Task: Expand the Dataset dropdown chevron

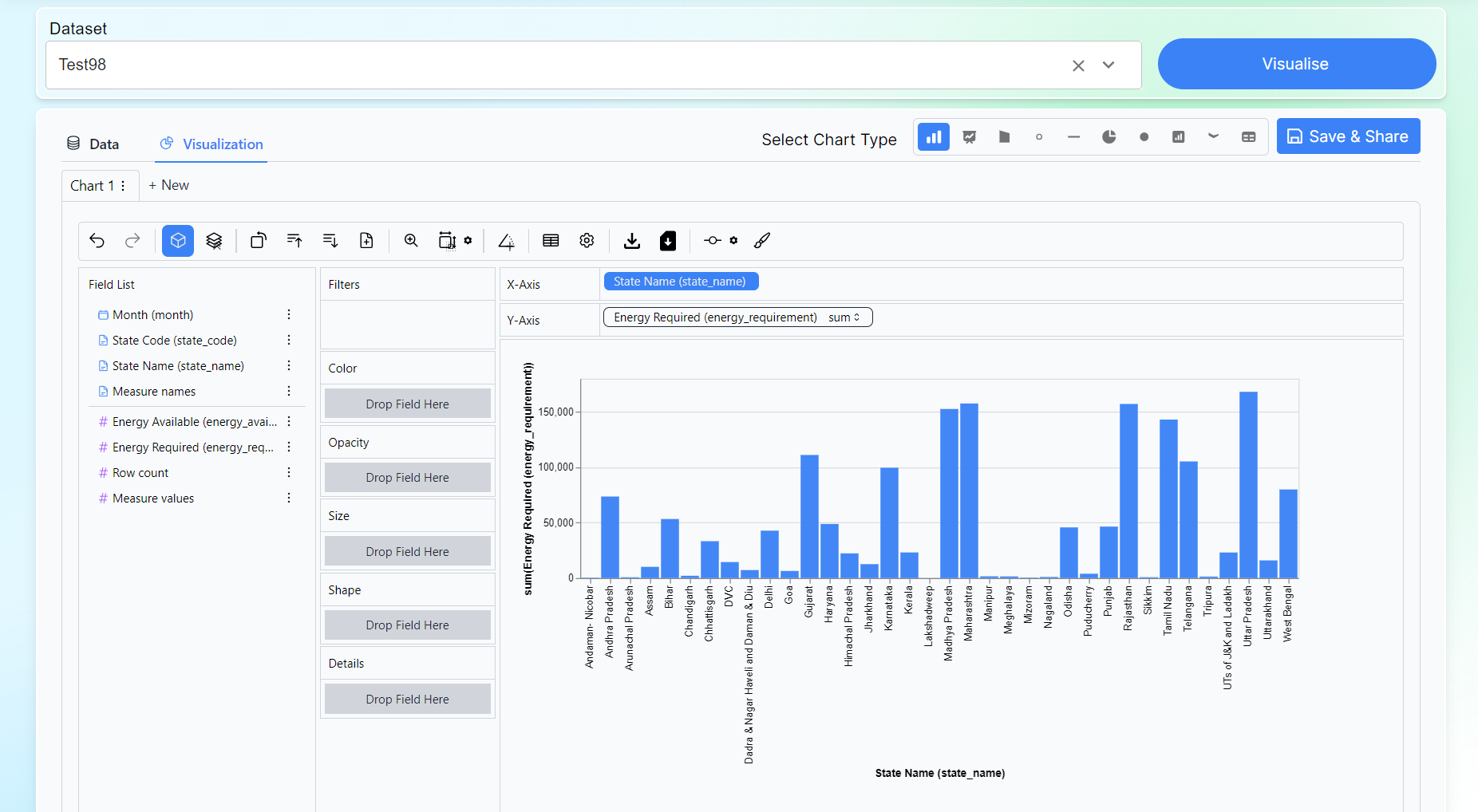Action: click(x=1108, y=65)
